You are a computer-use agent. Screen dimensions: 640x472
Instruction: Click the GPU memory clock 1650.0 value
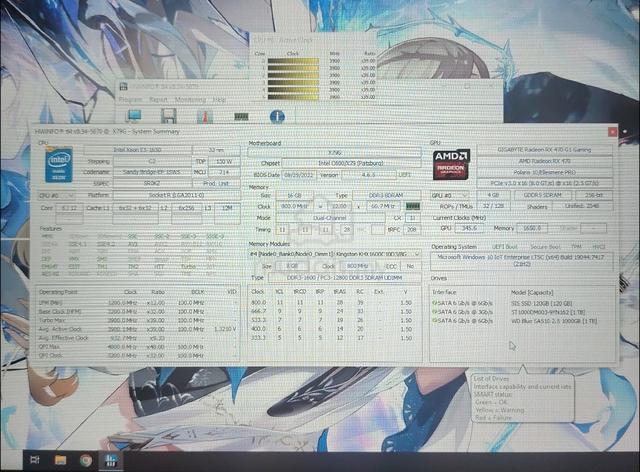[532, 228]
